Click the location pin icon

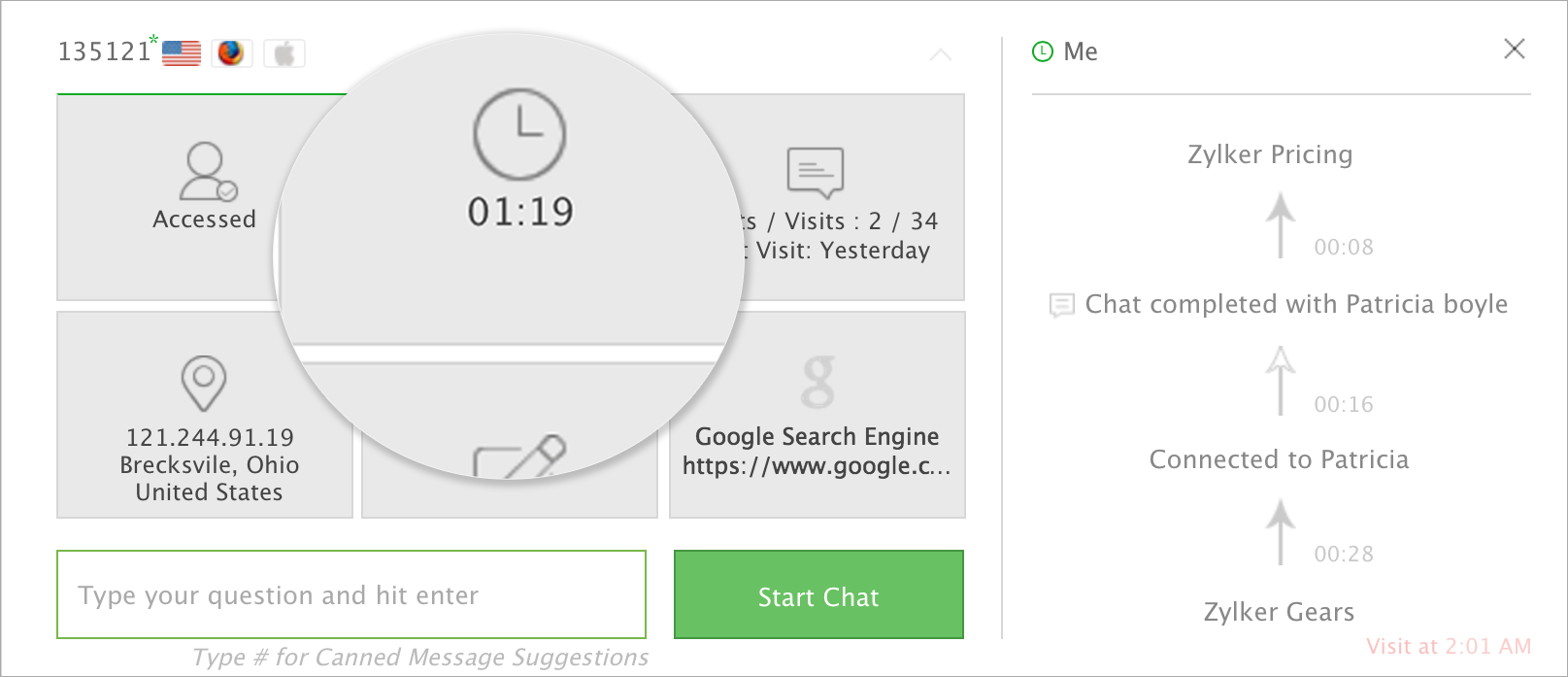tap(204, 383)
